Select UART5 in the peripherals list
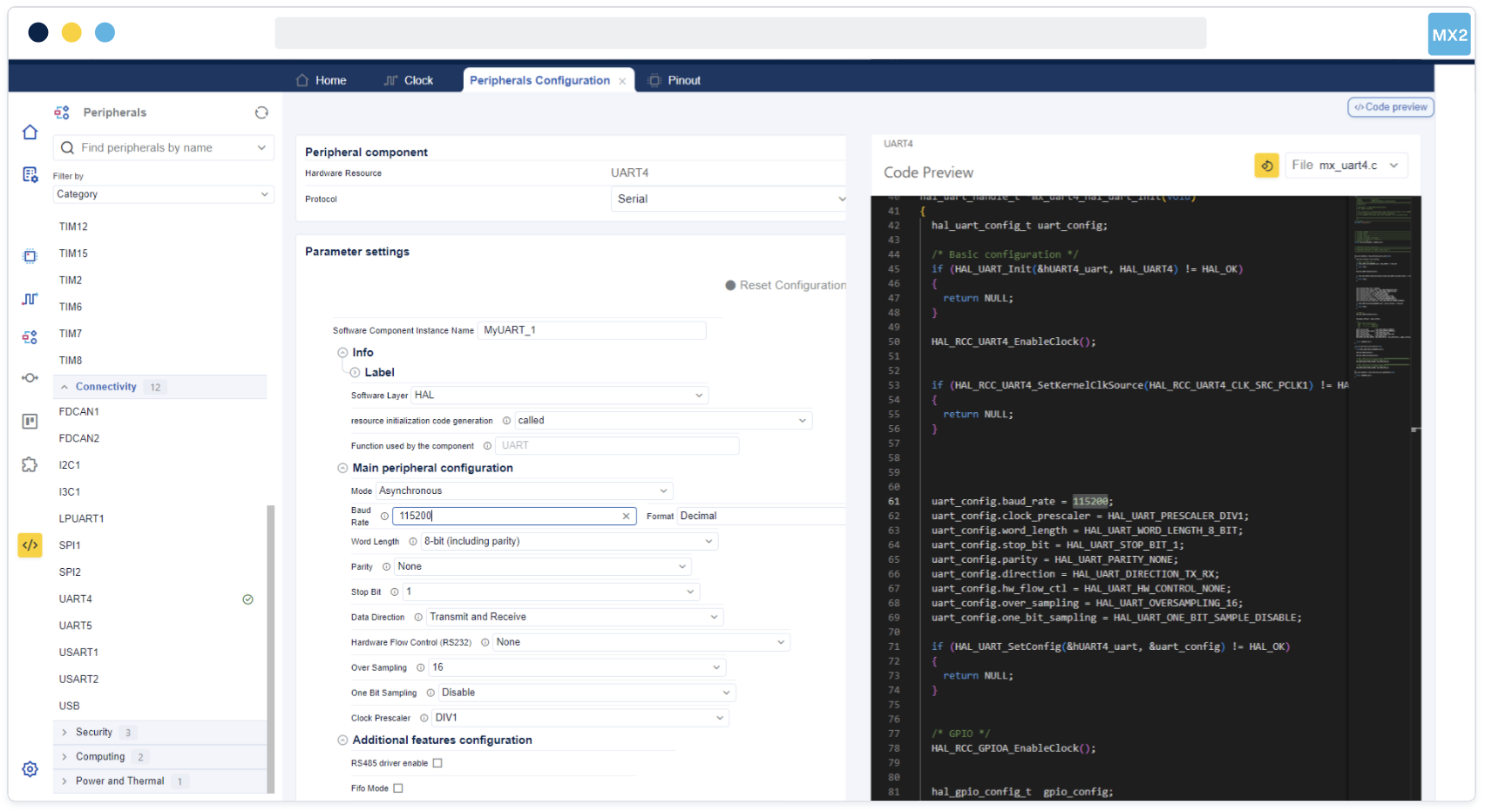The height and width of the screenshot is (812, 1485). [76, 626]
